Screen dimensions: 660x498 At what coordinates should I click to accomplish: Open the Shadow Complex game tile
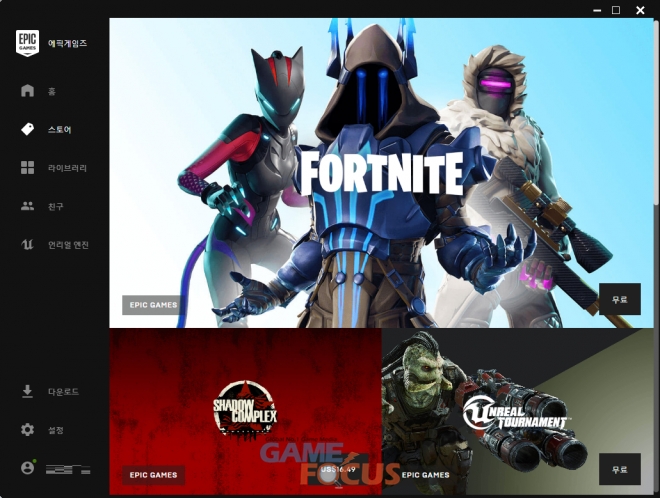(245, 411)
